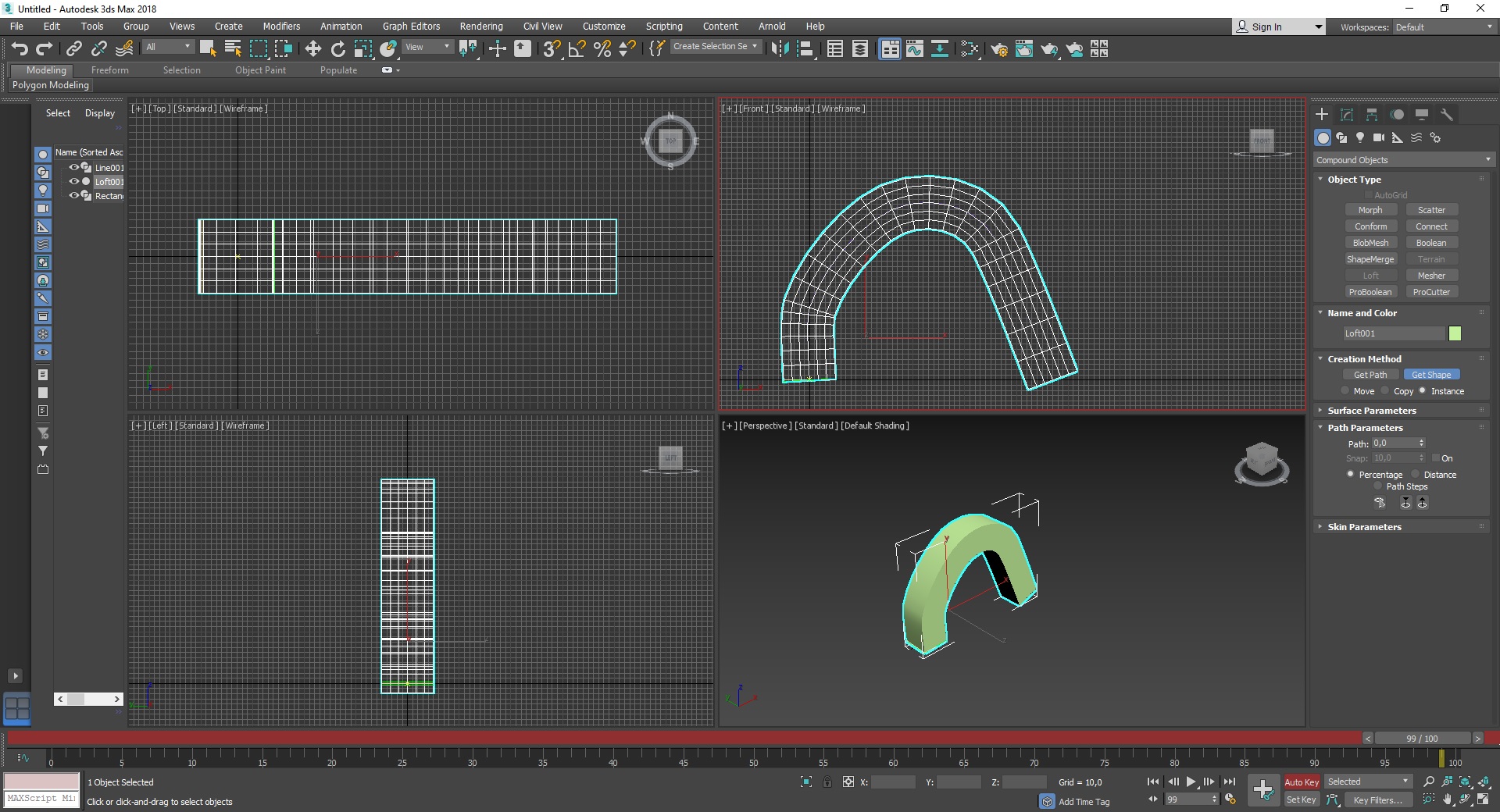1500x812 pixels.
Task: Toggle the Percent Snap icon
Action: point(602,49)
